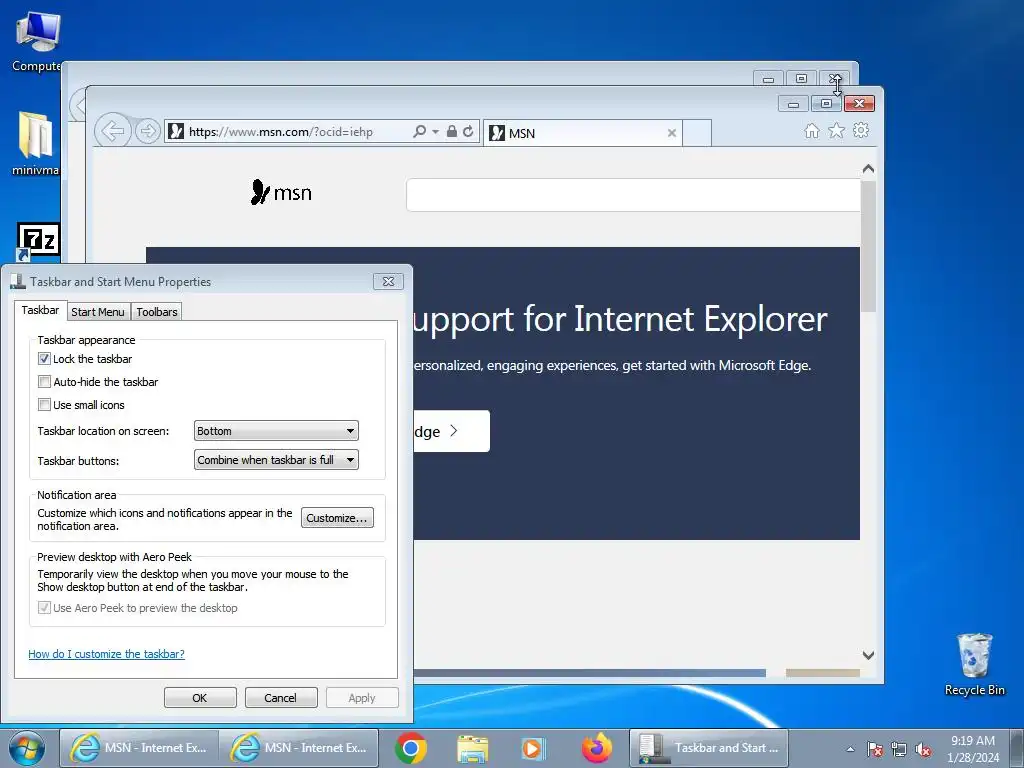Minimize the front Internet Explorer window

click(793, 104)
